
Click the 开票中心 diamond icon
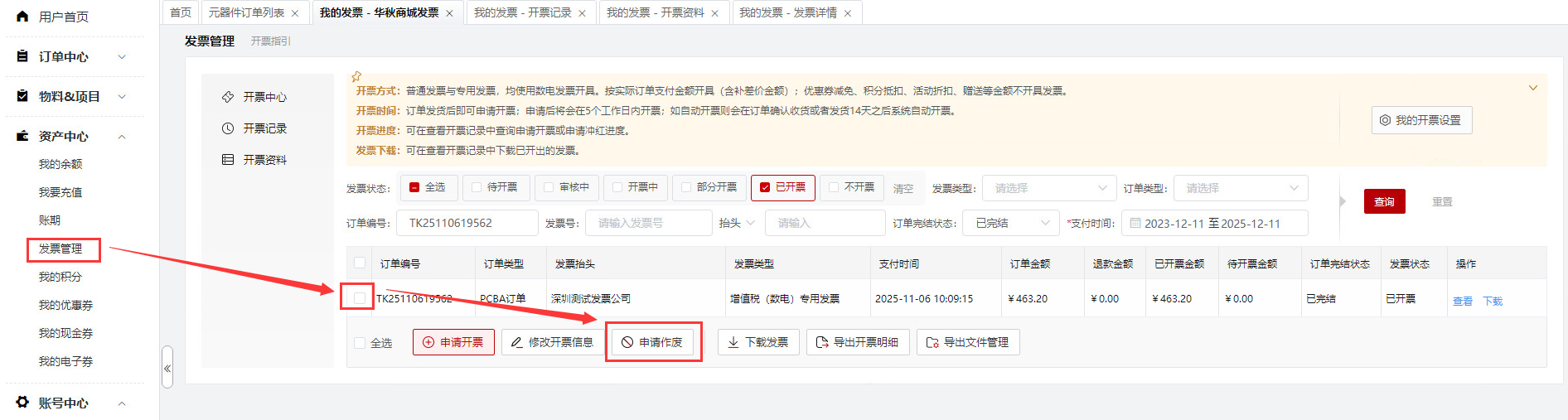coord(228,97)
